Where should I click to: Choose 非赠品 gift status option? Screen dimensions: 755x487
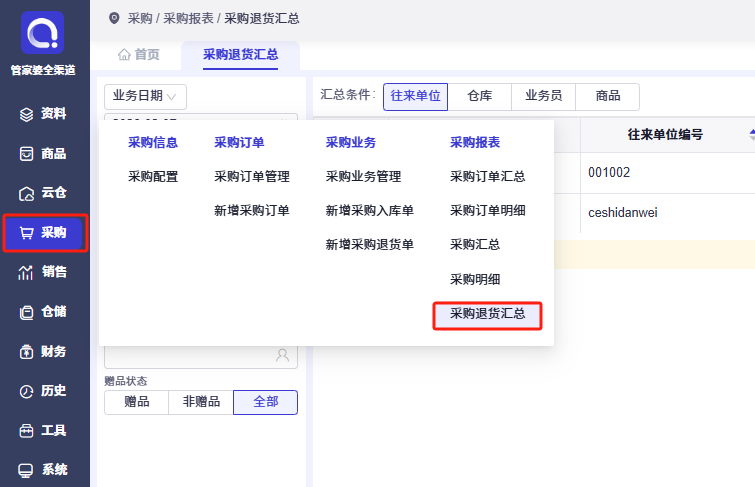click(x=201, y=402)
